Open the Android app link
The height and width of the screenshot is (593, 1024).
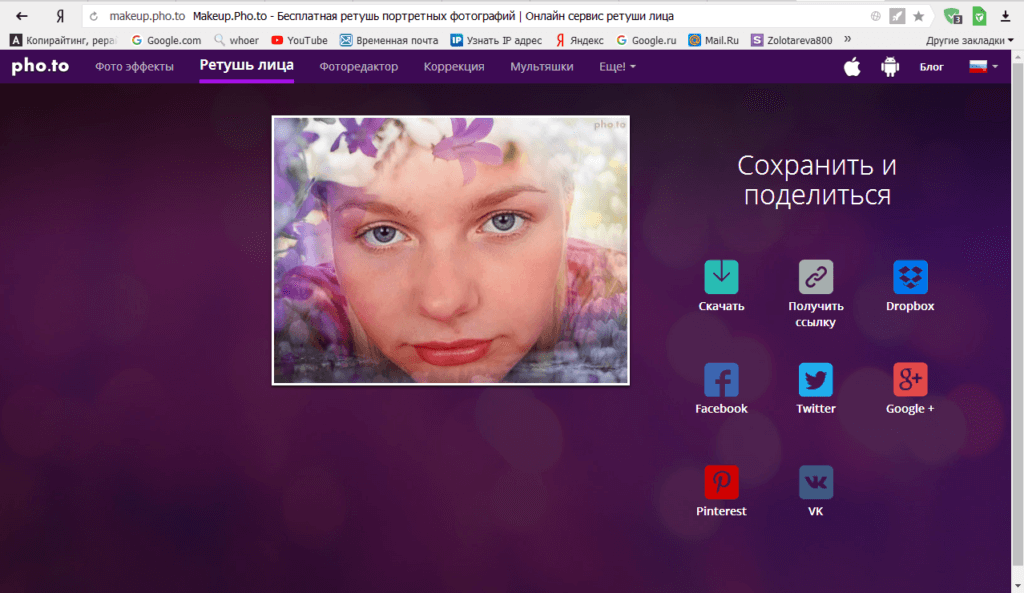890,67
